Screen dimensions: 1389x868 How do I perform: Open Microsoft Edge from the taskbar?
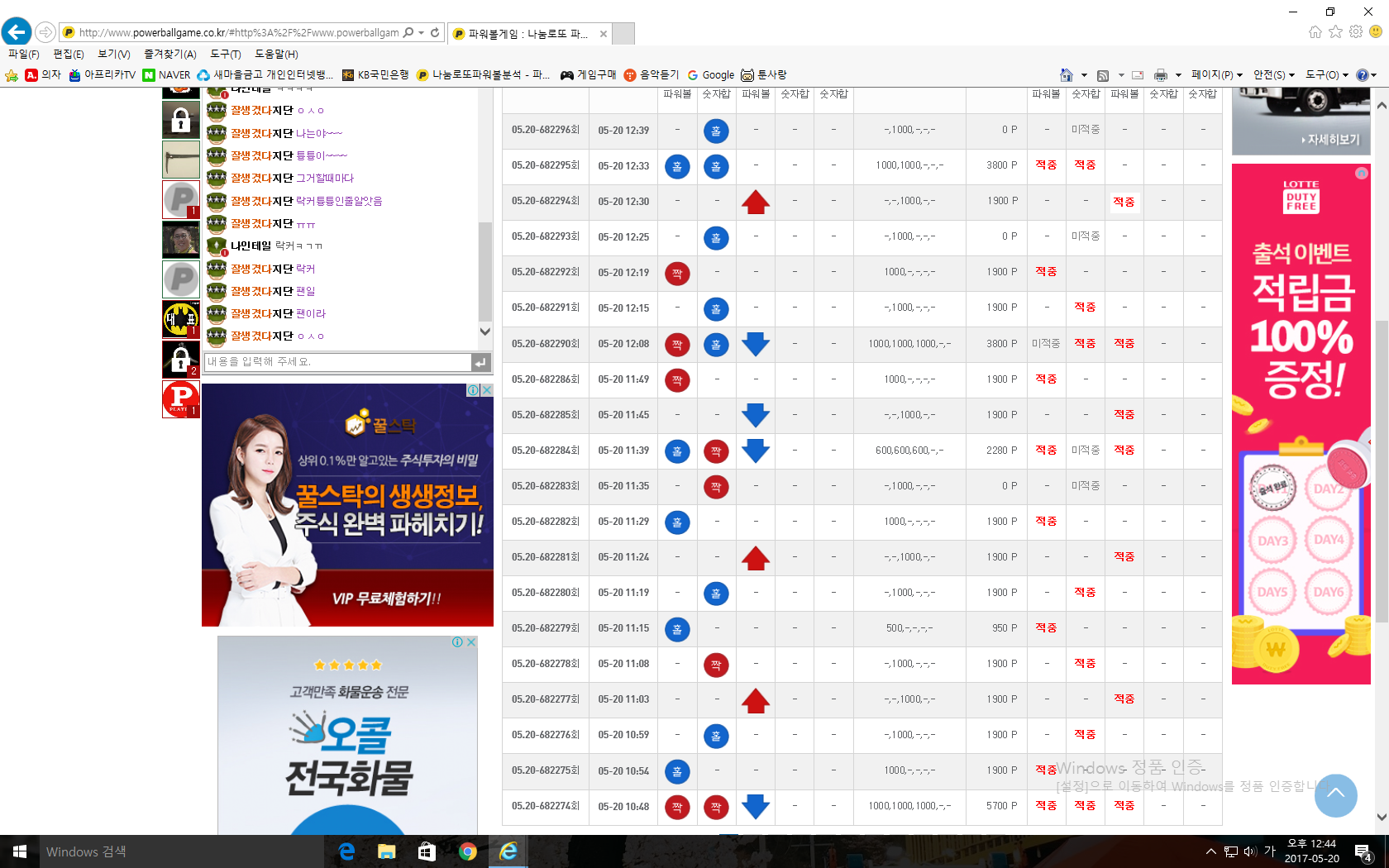click(x=346, y=851)
